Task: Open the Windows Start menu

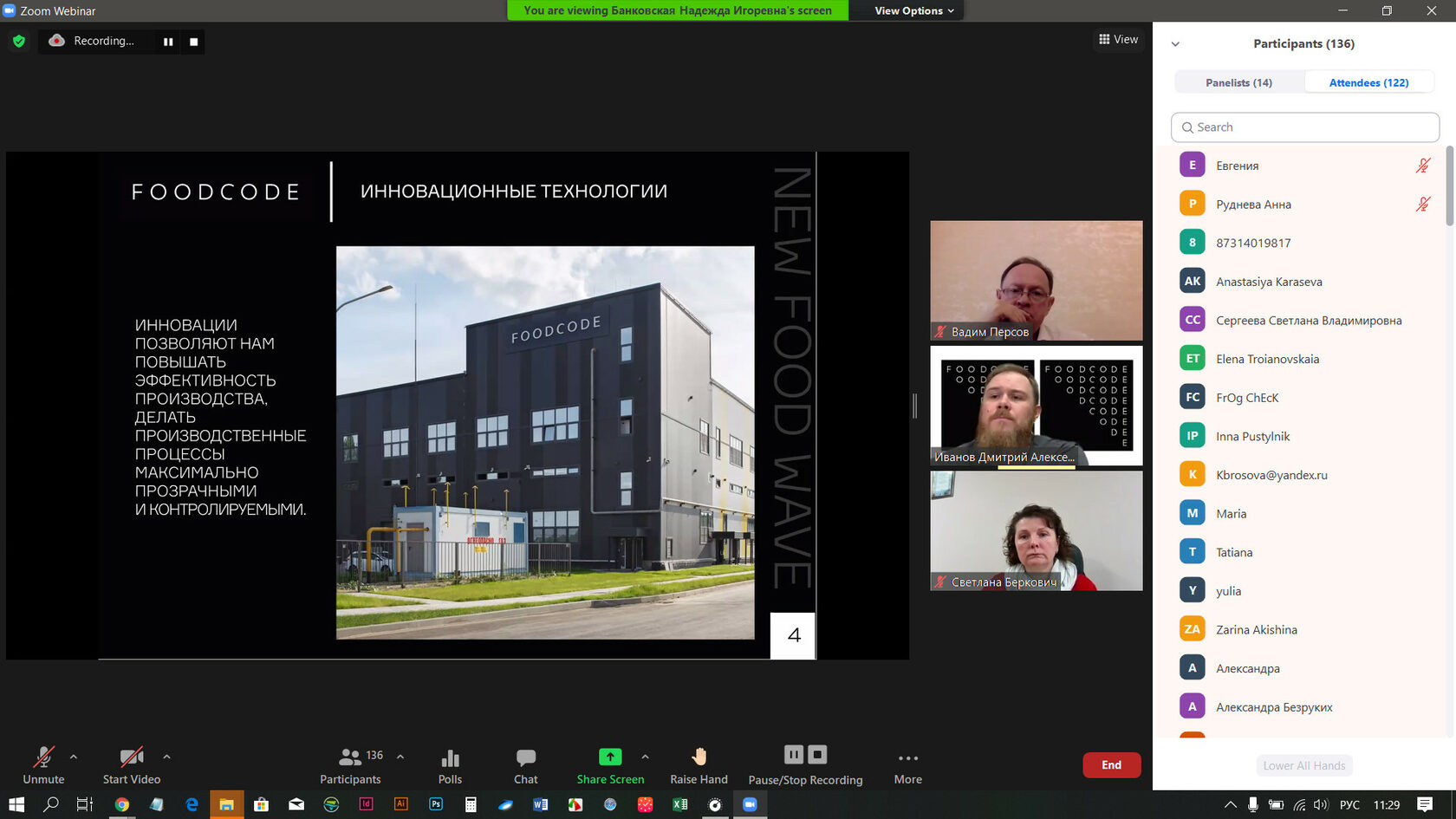Action: pyautogui.click(x=16, y=804)
